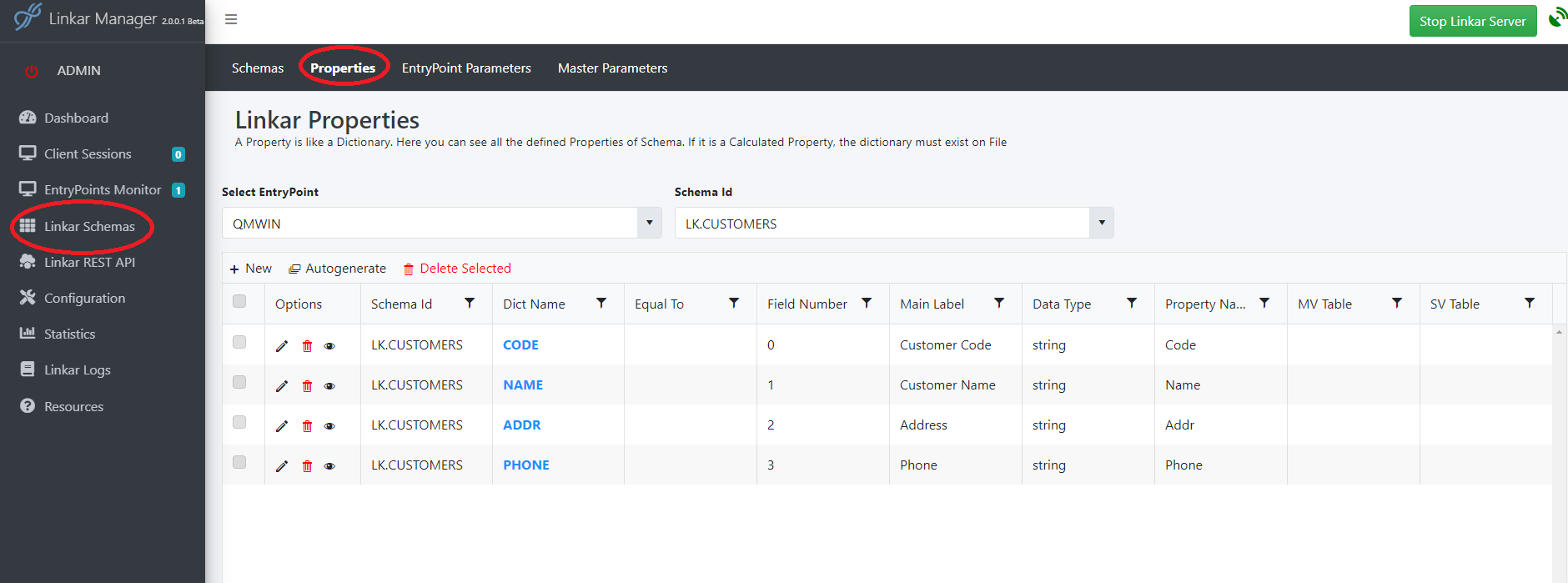The height and width of the screenshot is (583, 1568).
Task: Click the Dashboard gauge icon
Action: 28,118
